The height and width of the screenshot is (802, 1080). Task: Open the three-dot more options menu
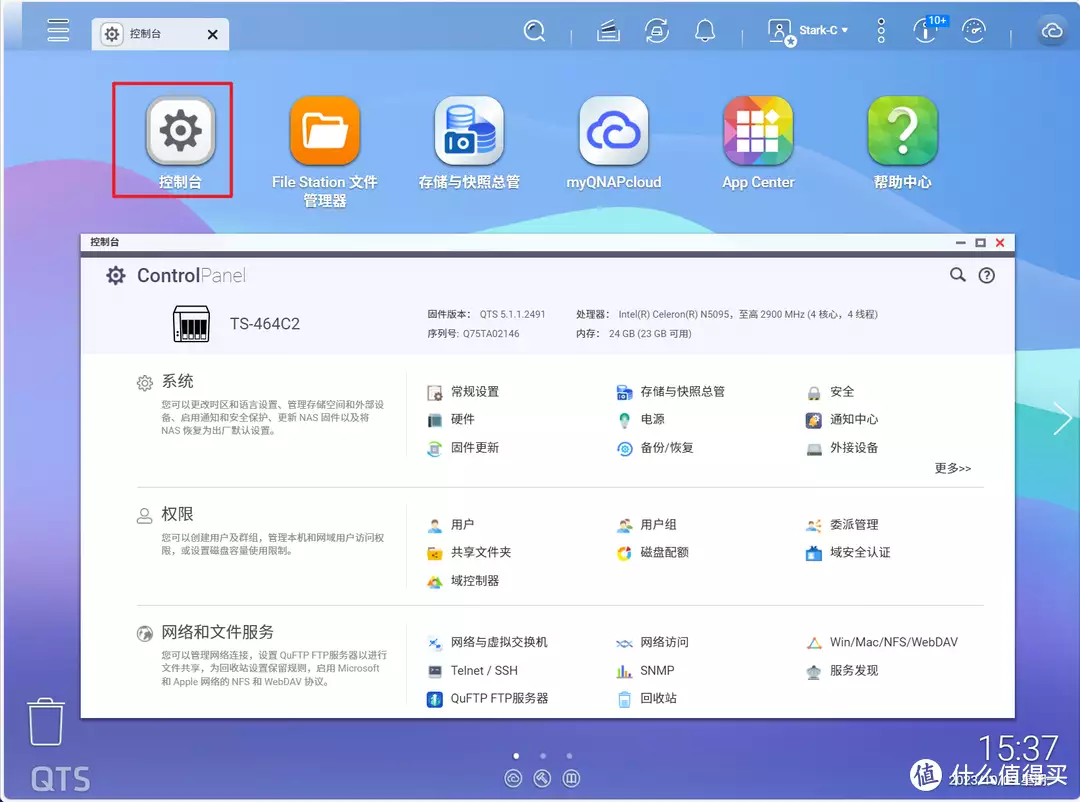click(881, 31)
